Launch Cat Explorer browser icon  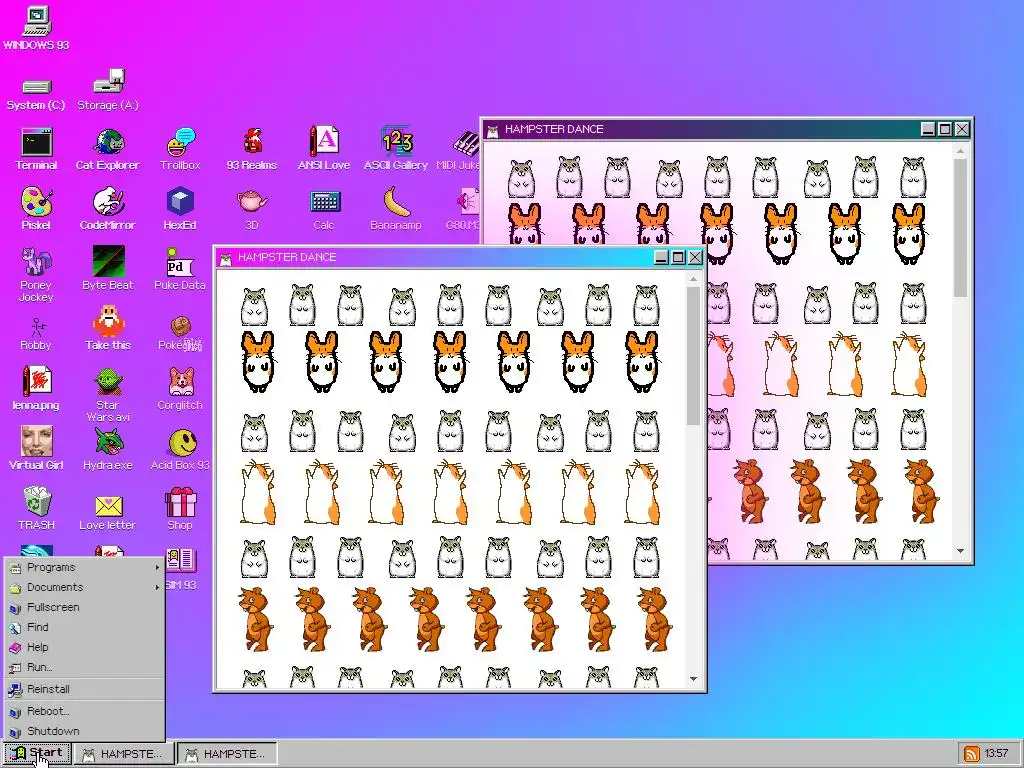click(x=108, y=149)
